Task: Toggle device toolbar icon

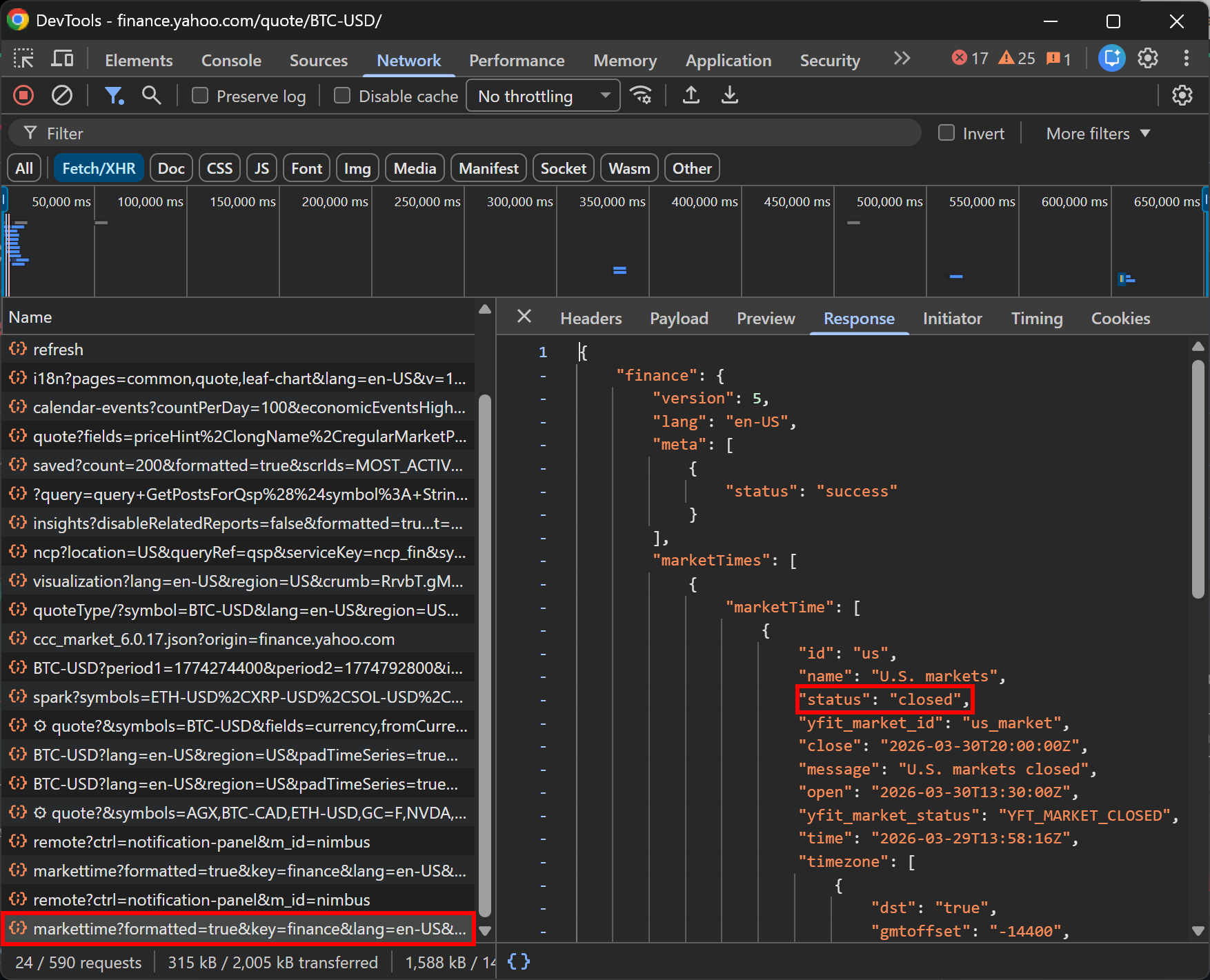Action: pos(62,59)
